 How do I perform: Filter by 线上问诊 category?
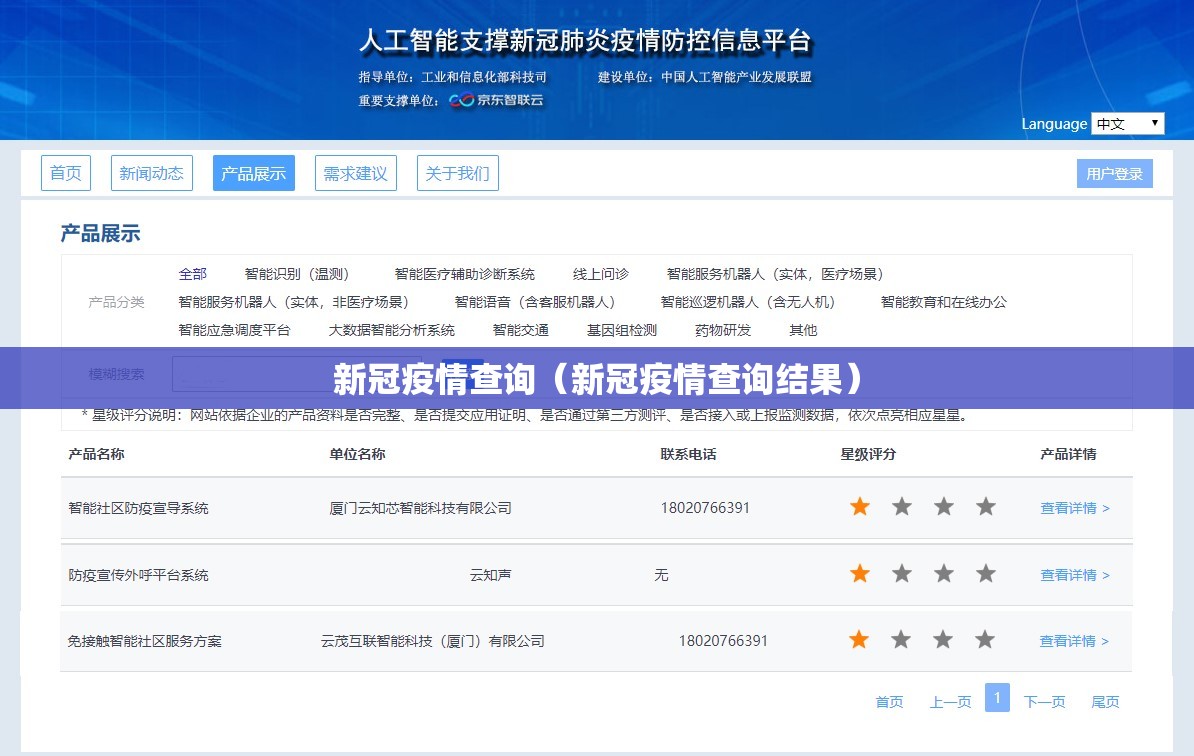point(601,274)
